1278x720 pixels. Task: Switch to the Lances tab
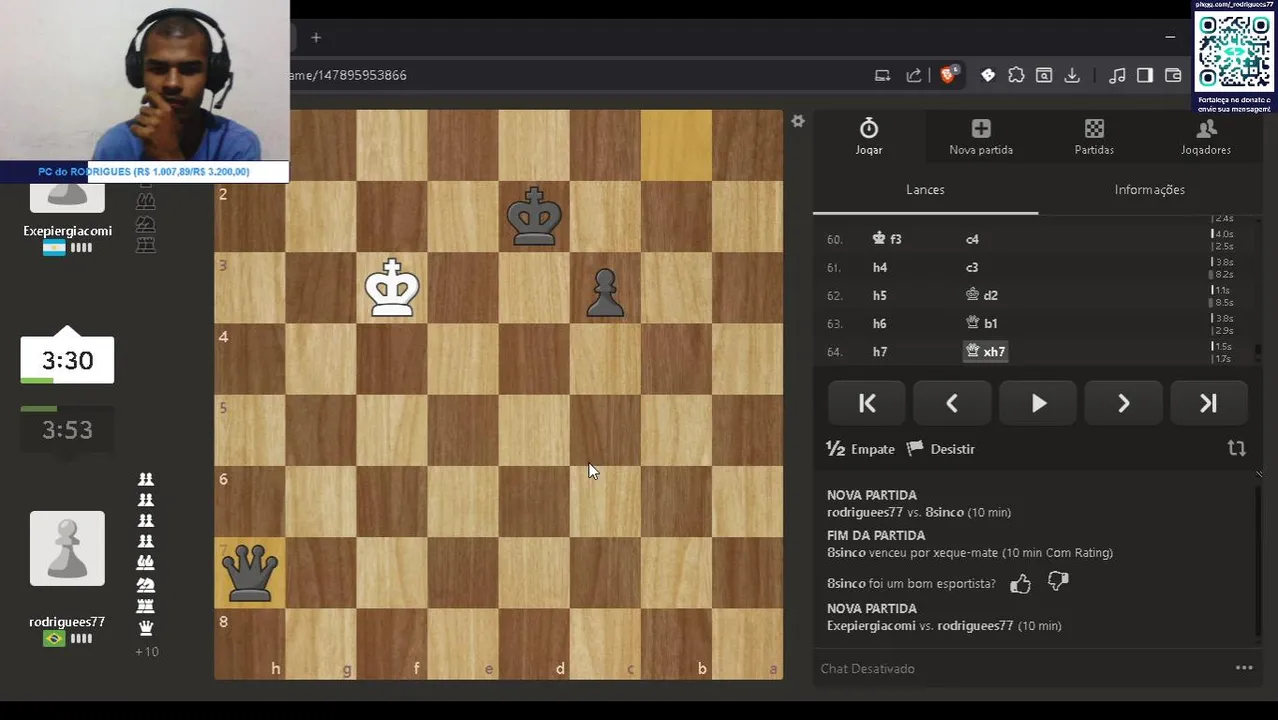click(925, 190)
